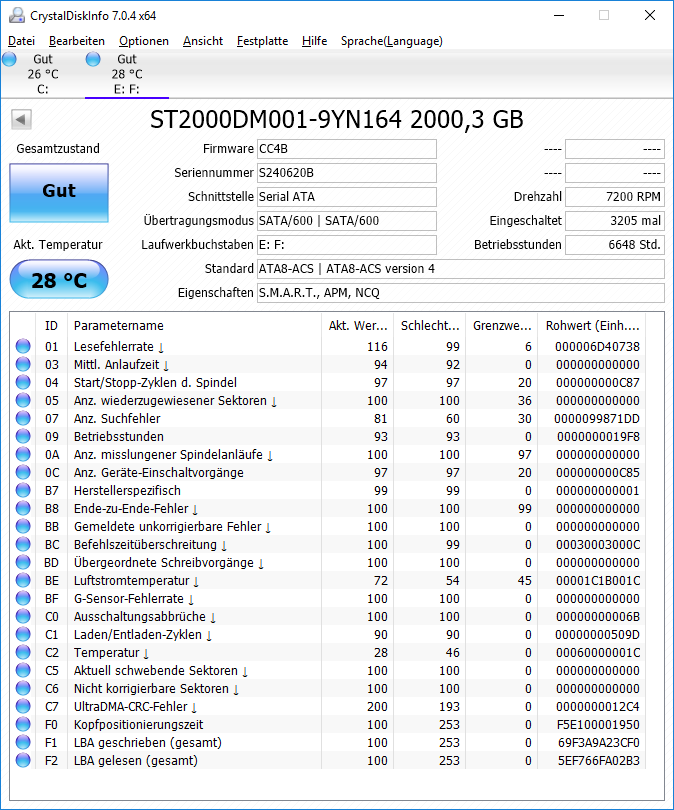Select the C: drive status orb
674x810 pixels.
[9, 59]
